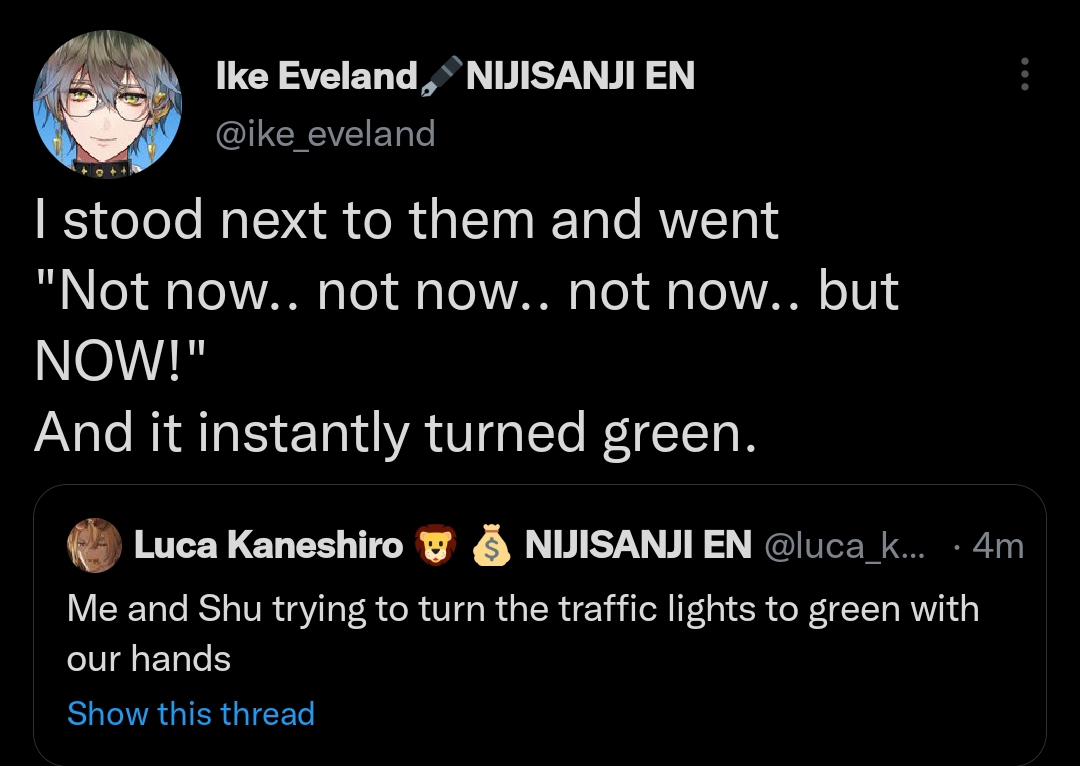Click the 4m timestamp
The height and width of the screenshot is (766, 1080).
tap(997, 545)
